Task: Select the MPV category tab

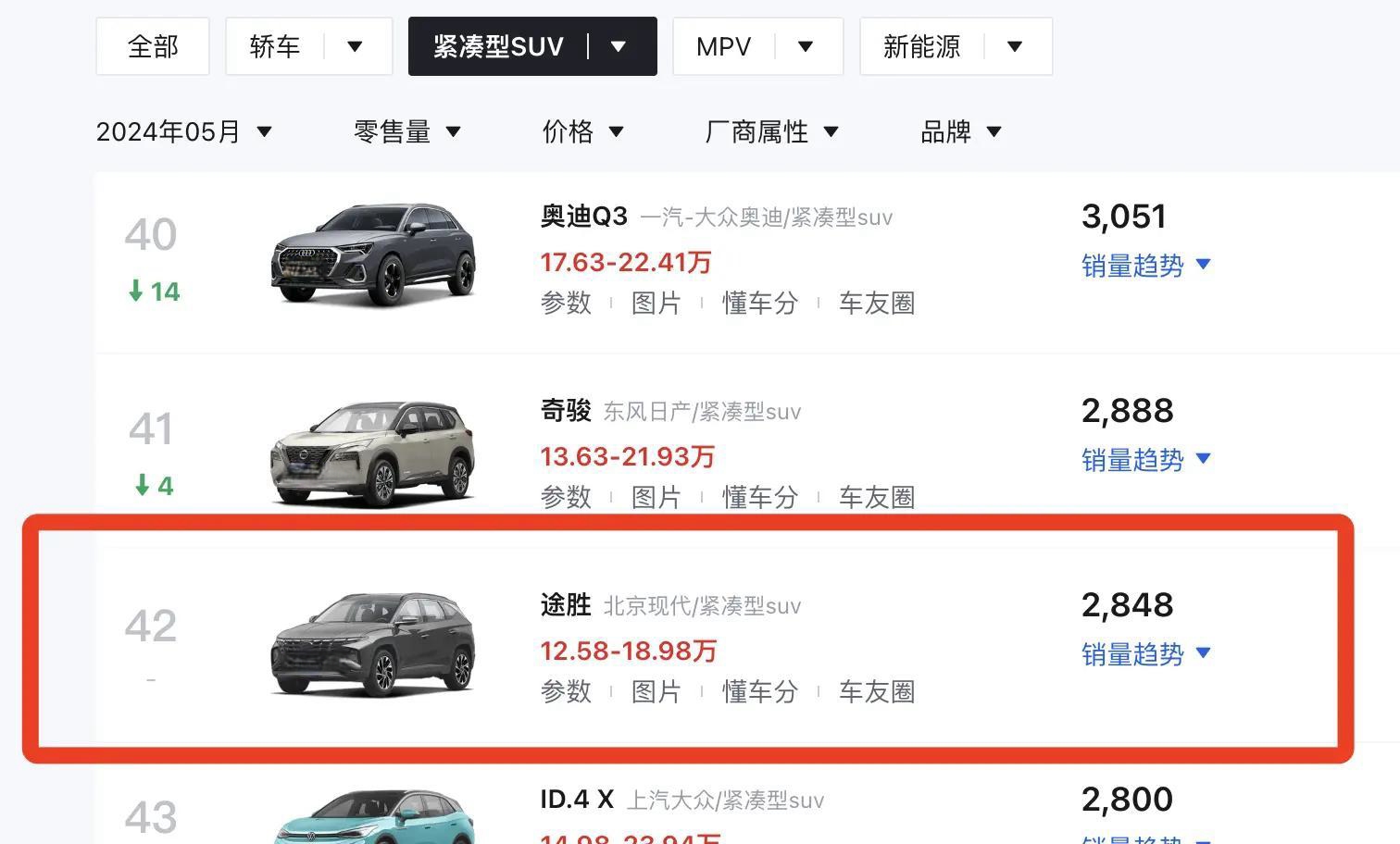Action: click(723, 46)
